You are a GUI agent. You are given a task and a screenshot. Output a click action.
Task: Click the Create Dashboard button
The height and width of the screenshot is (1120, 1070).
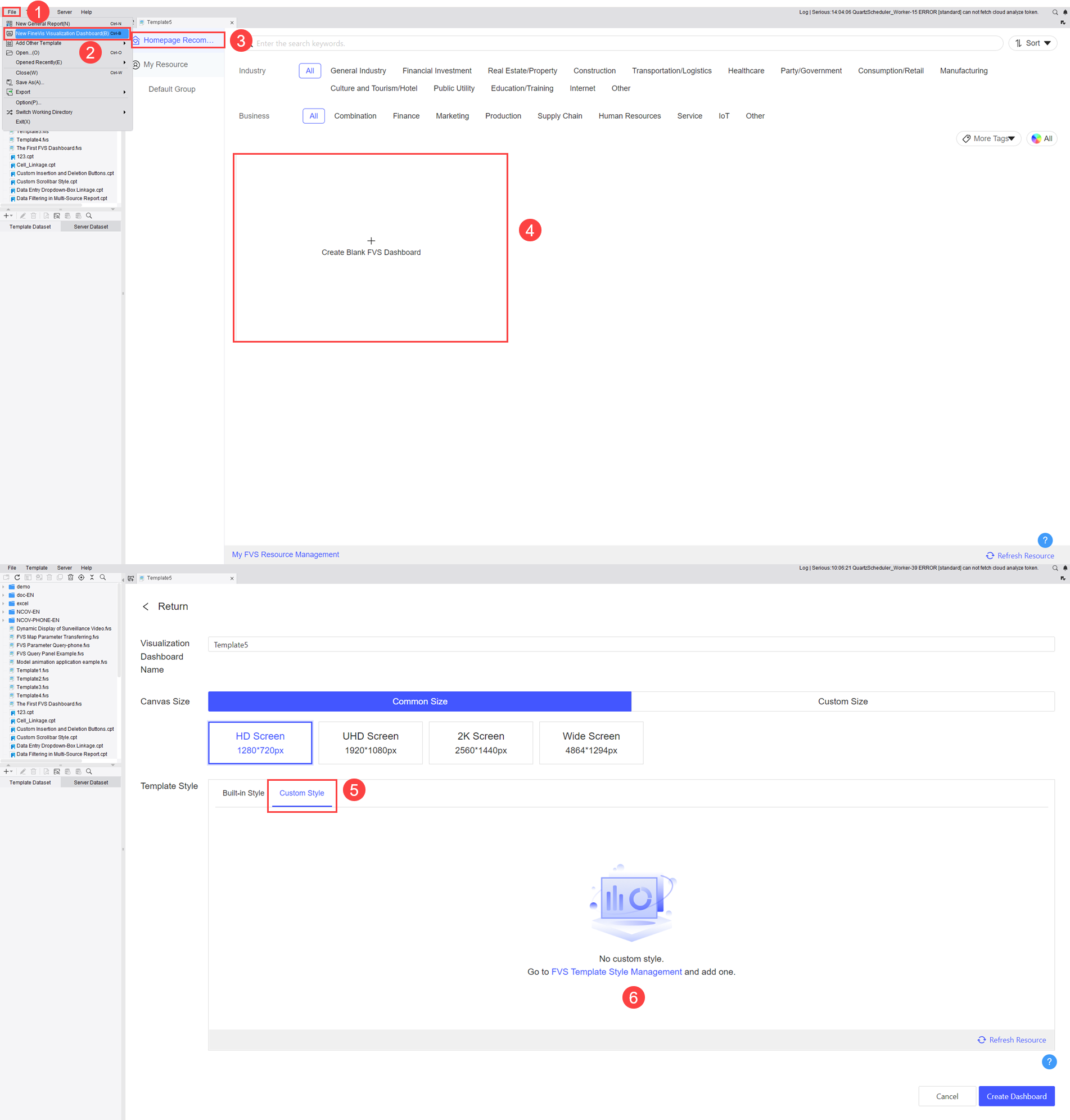tap(1017, 1096)
